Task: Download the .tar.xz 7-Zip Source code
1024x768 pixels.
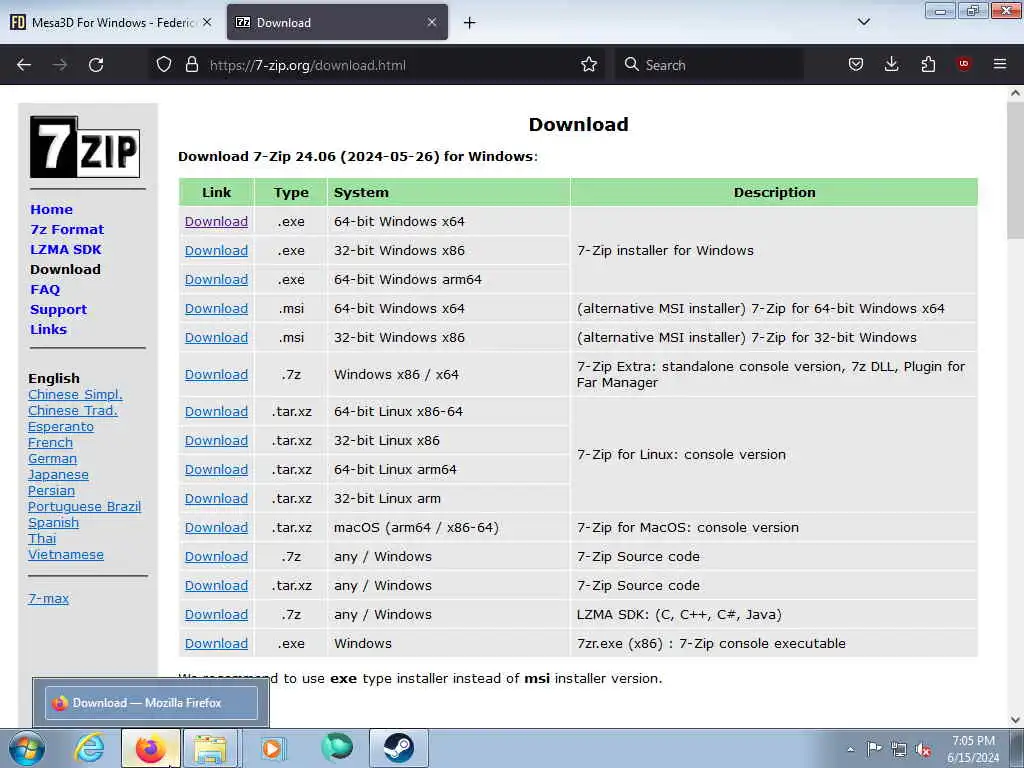Action: 216,586
